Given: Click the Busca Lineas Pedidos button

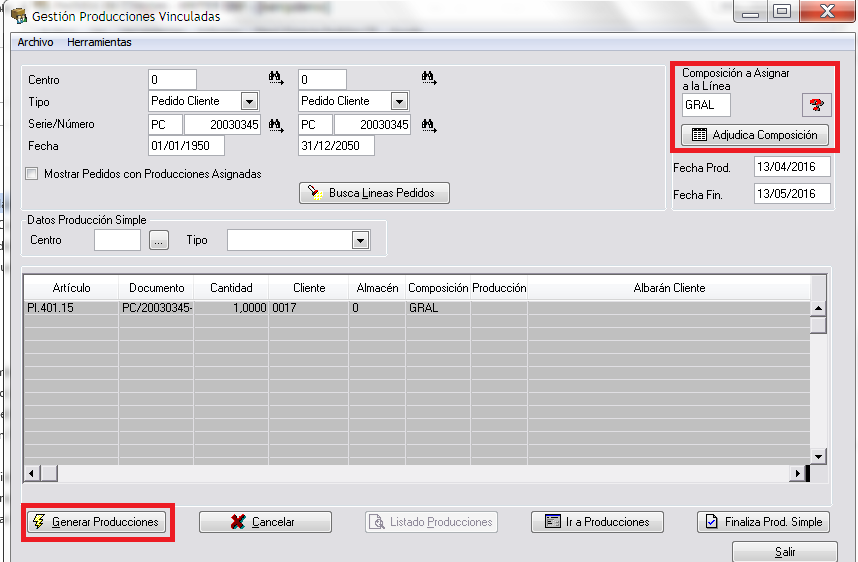Looking at the screenshot, I should 374,193.
